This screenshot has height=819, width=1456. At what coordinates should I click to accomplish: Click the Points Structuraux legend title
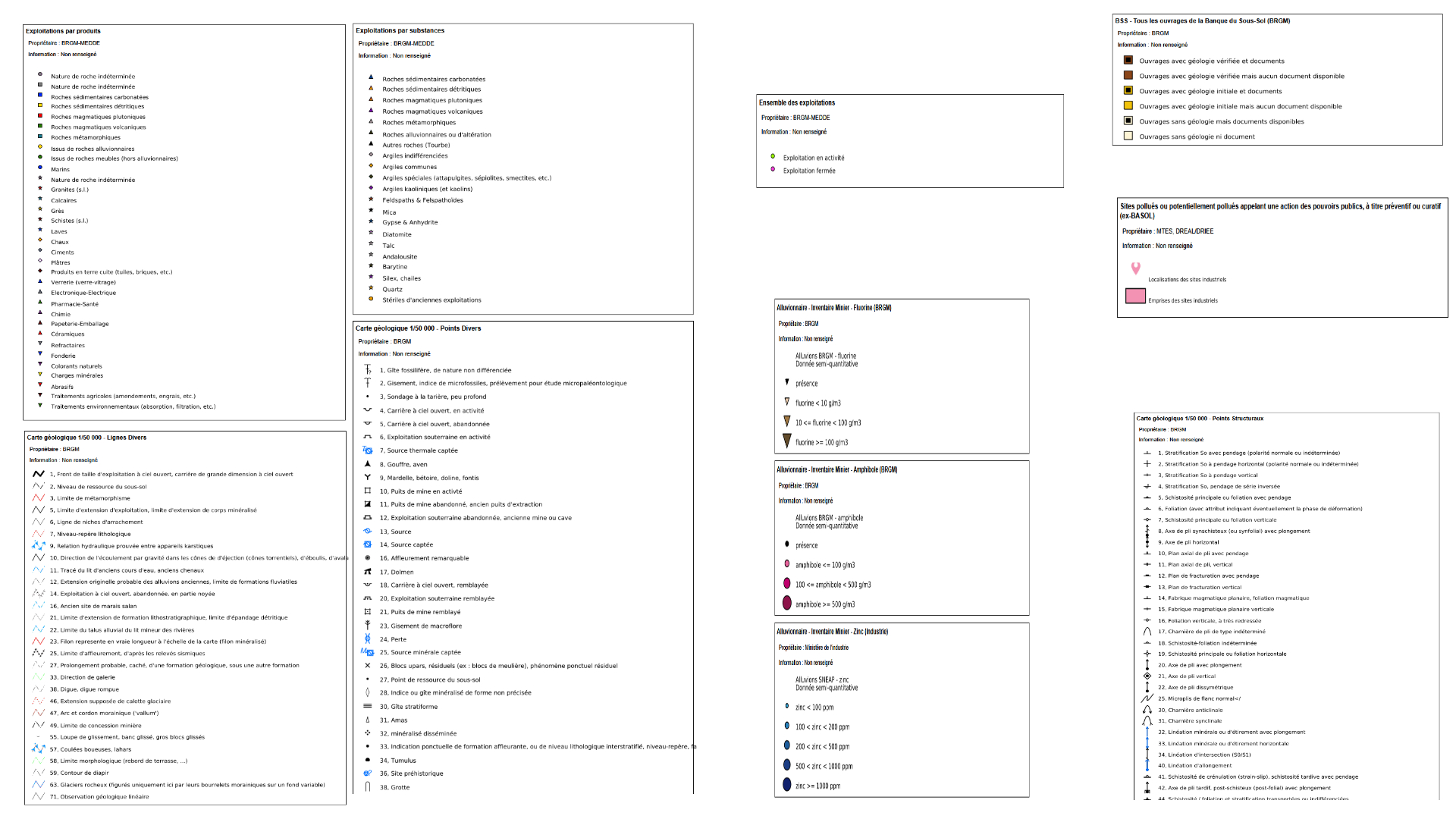[x=1200, y=419]
